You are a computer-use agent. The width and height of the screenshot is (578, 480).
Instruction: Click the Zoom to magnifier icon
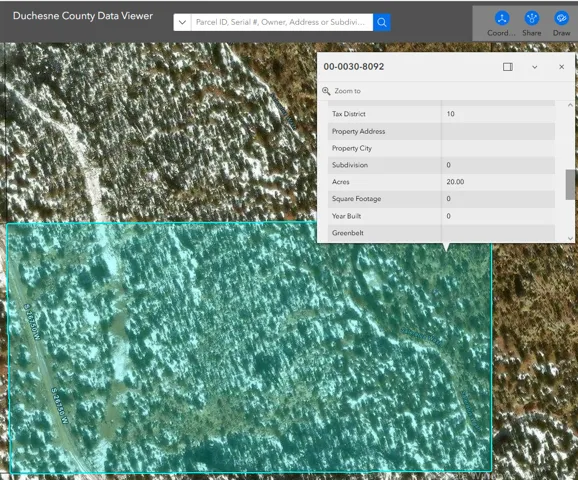tap(326, 91)
